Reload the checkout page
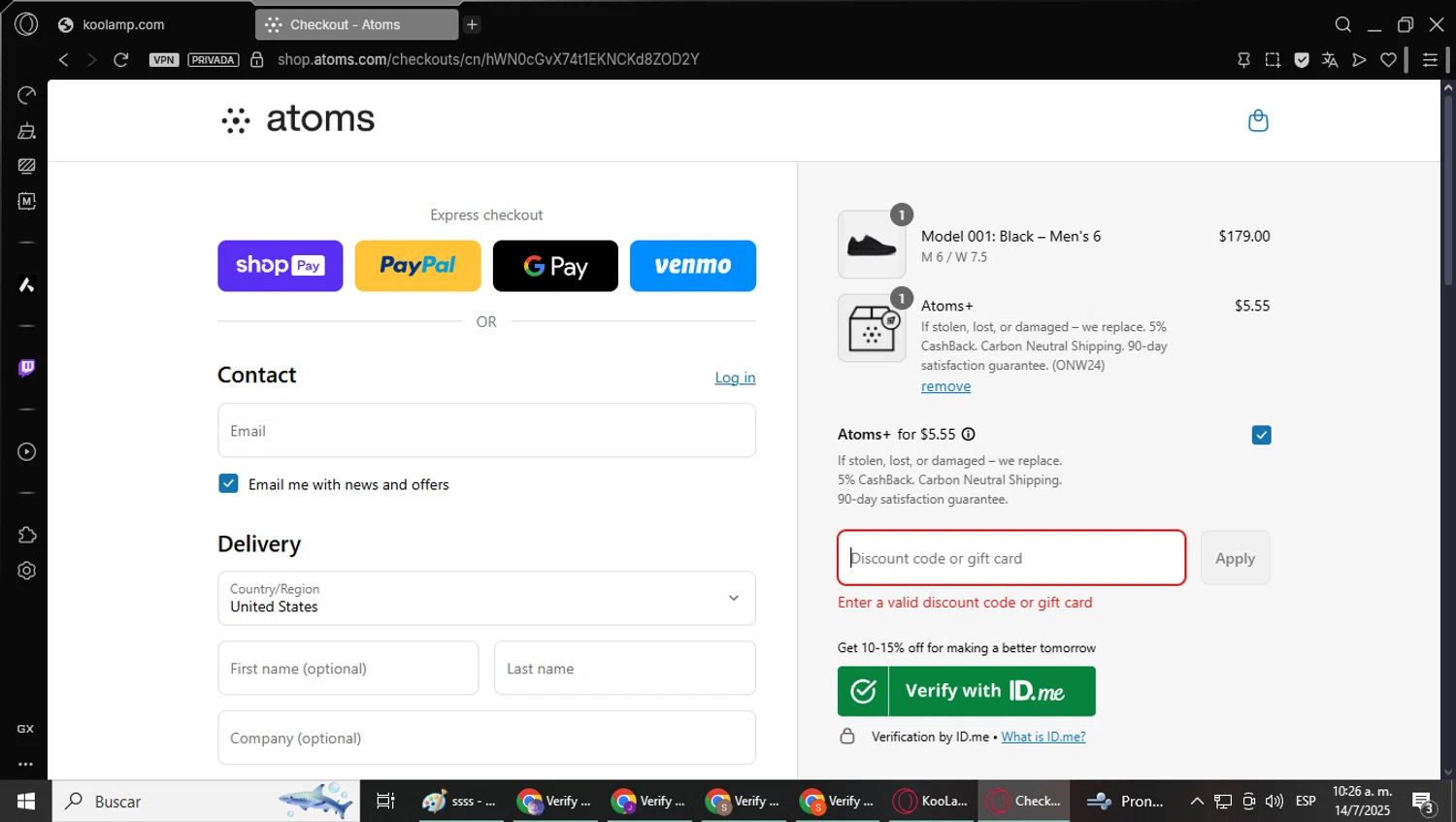The width and height of the screenshot is (1456, 822). 121,59
